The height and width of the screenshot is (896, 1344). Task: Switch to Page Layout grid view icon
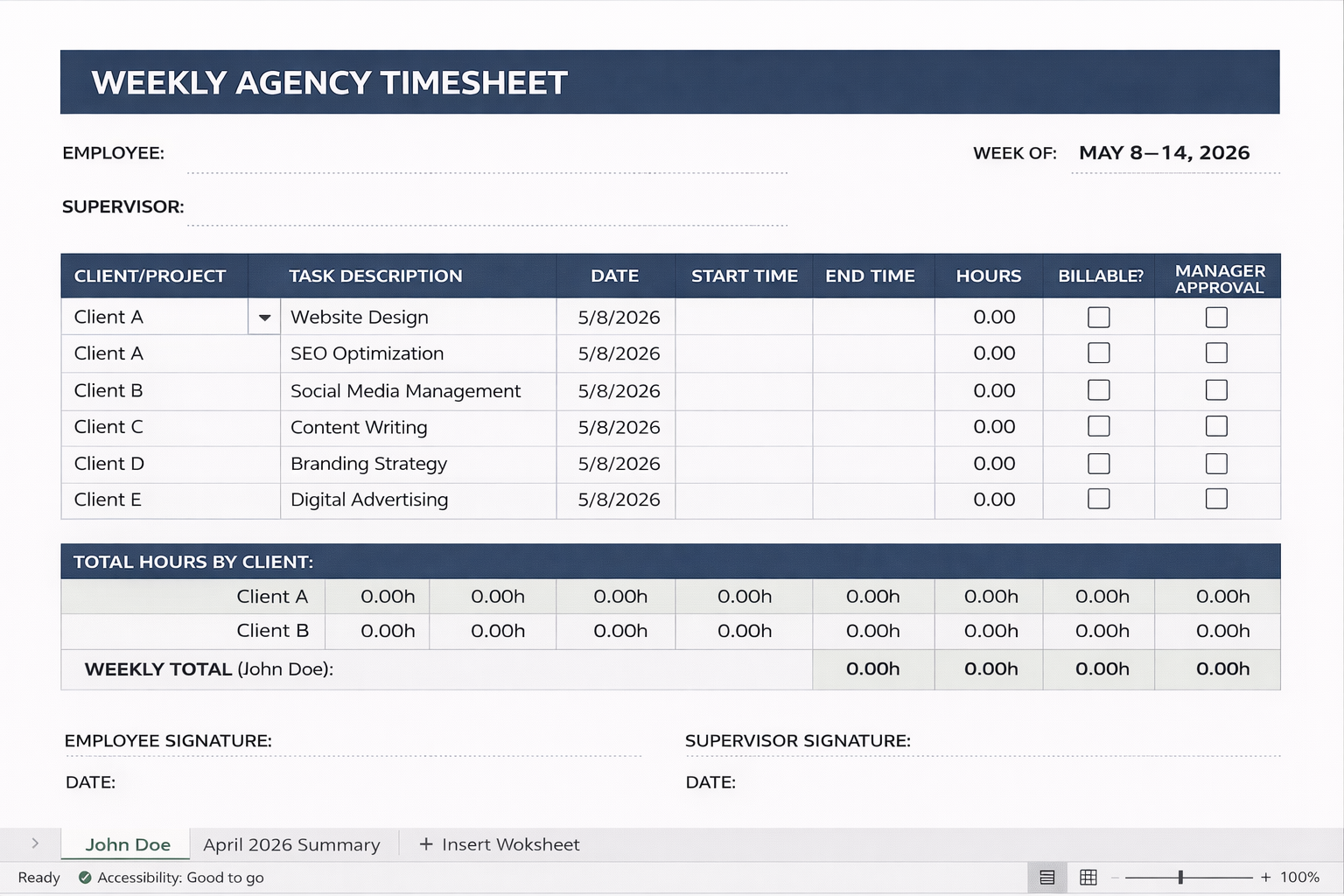point(1088,877)
